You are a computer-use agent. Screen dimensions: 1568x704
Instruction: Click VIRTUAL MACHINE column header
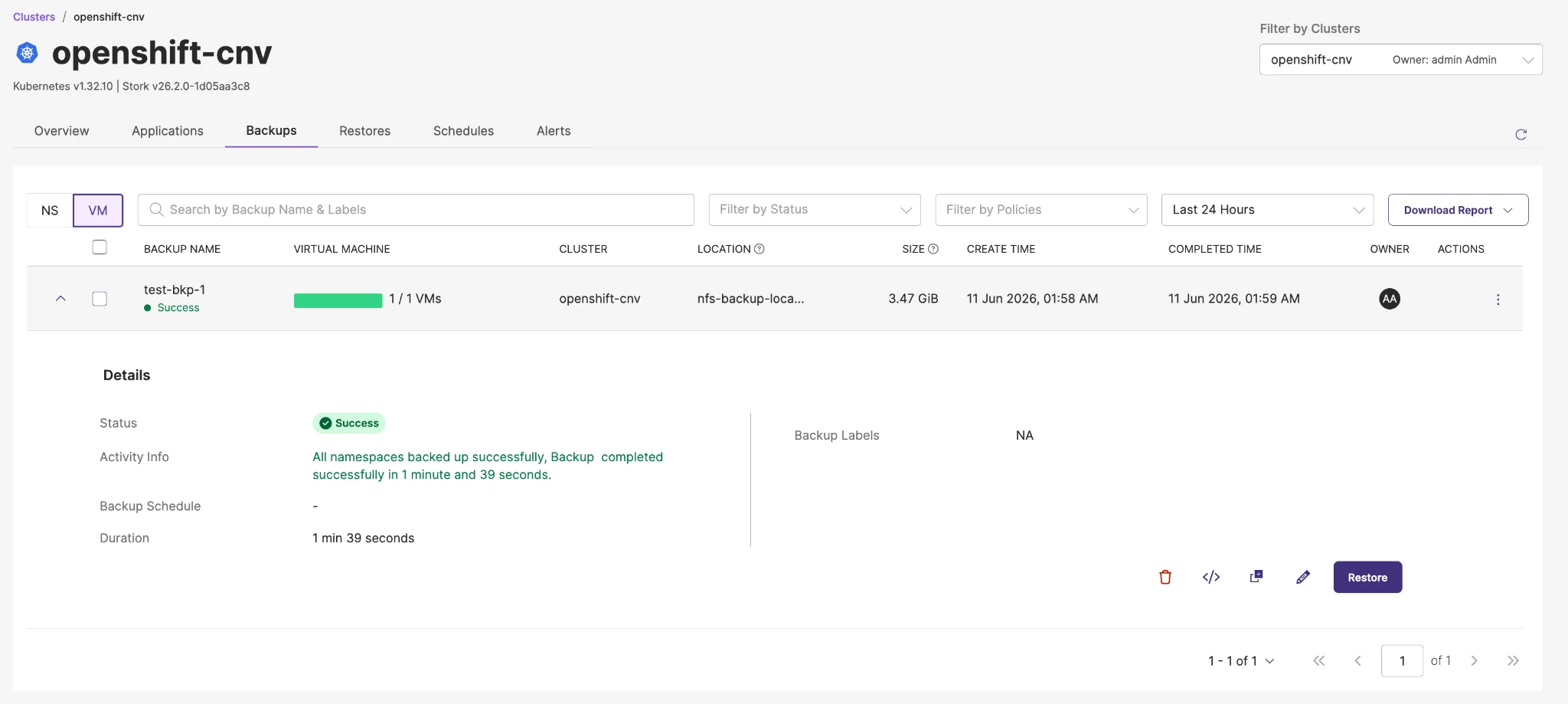pos(341,249)
